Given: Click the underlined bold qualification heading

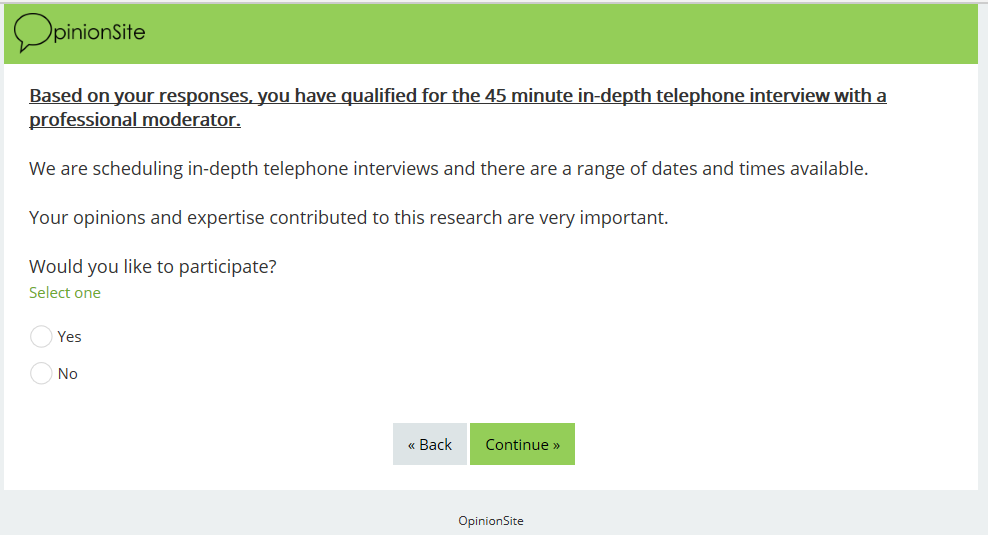Looking at the screenshot, I should click(x=457, y=97).
